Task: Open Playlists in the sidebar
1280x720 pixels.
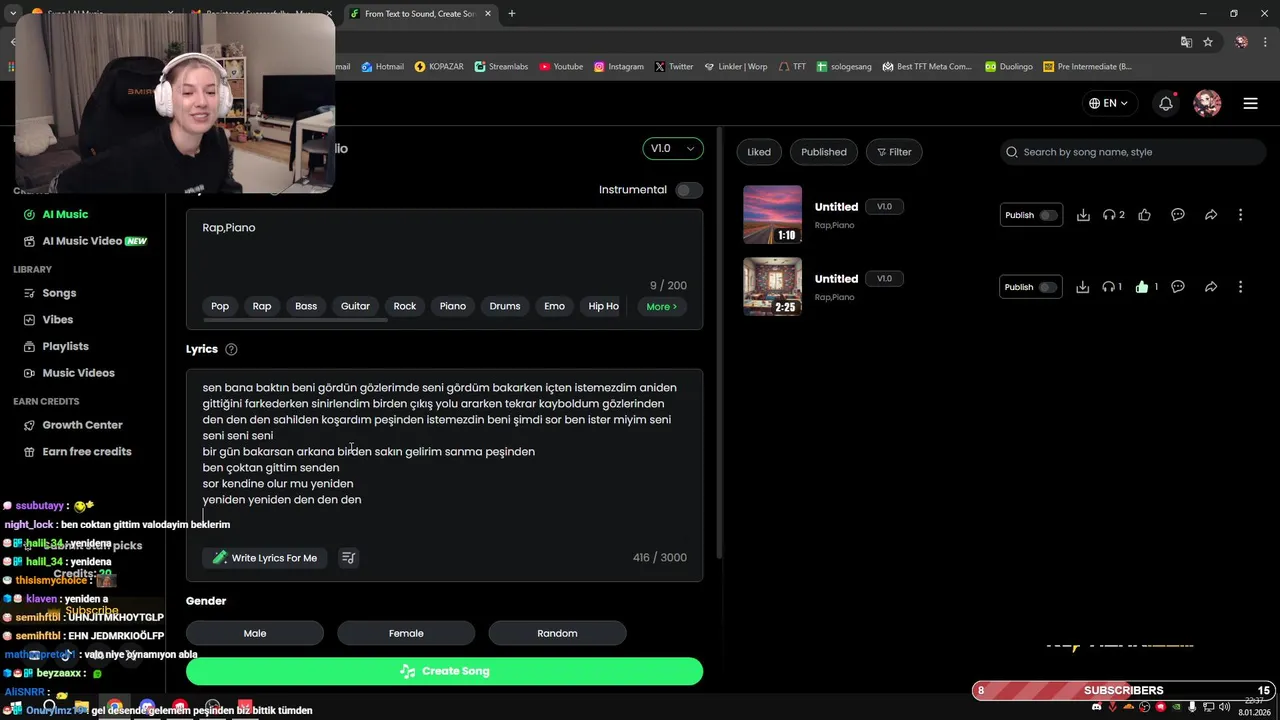Action: (65, 346)
